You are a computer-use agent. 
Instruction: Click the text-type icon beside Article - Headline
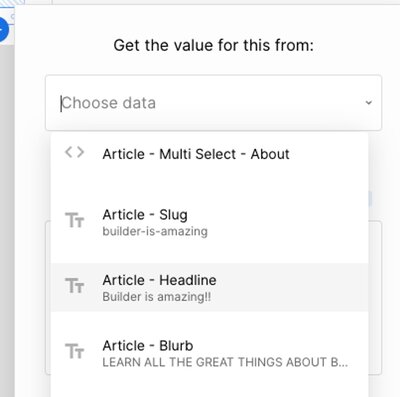(x=74, y=286)
